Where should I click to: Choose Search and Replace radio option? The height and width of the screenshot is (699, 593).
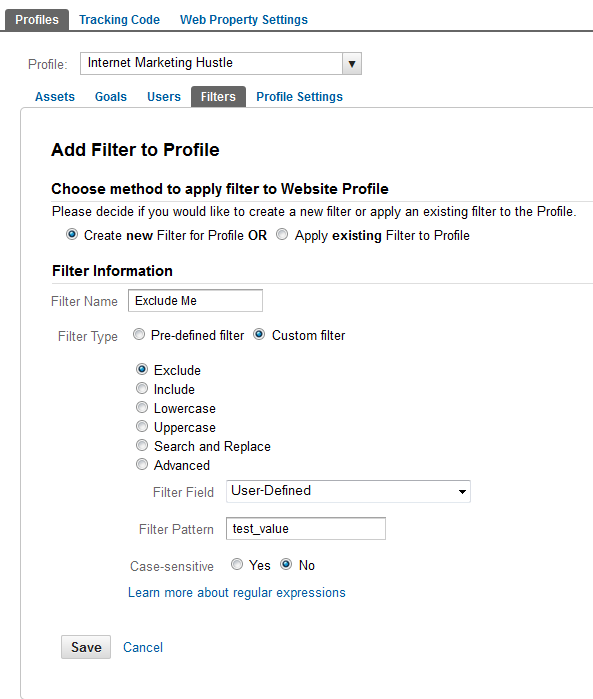pos(142,445)
